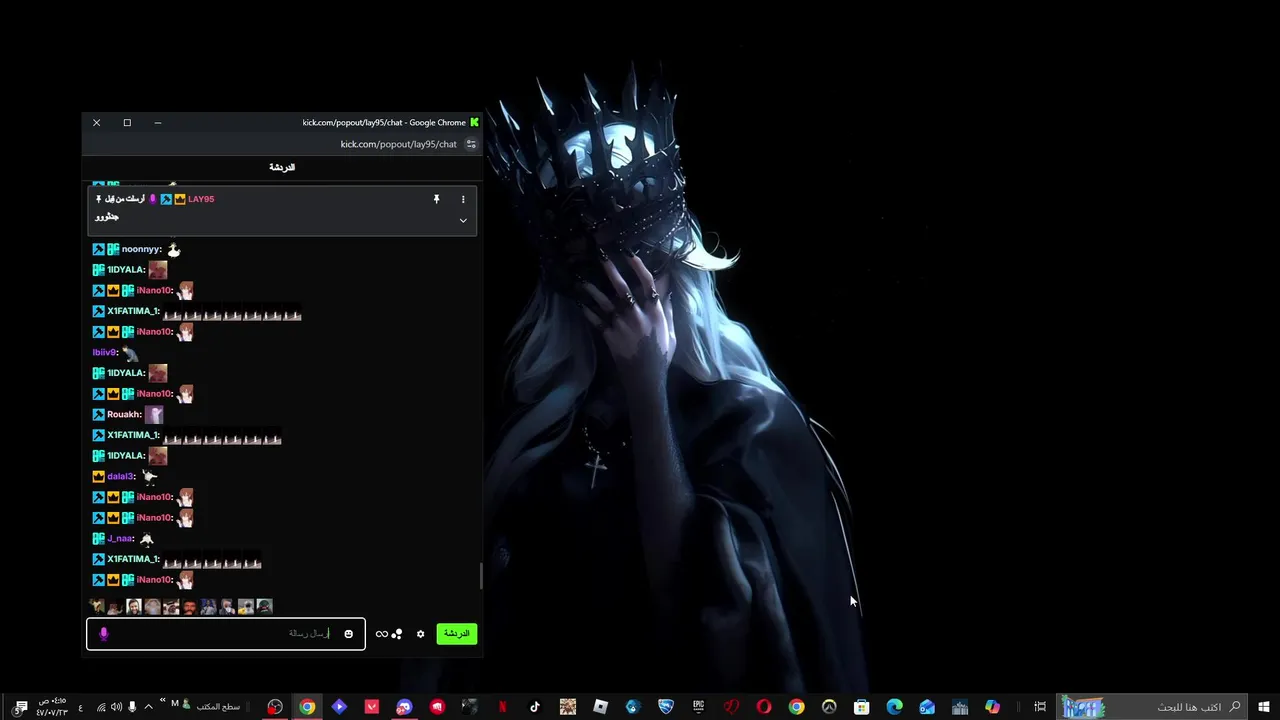
Task: Open TikTok from taskbar
Action: click(x=535, y=706)
